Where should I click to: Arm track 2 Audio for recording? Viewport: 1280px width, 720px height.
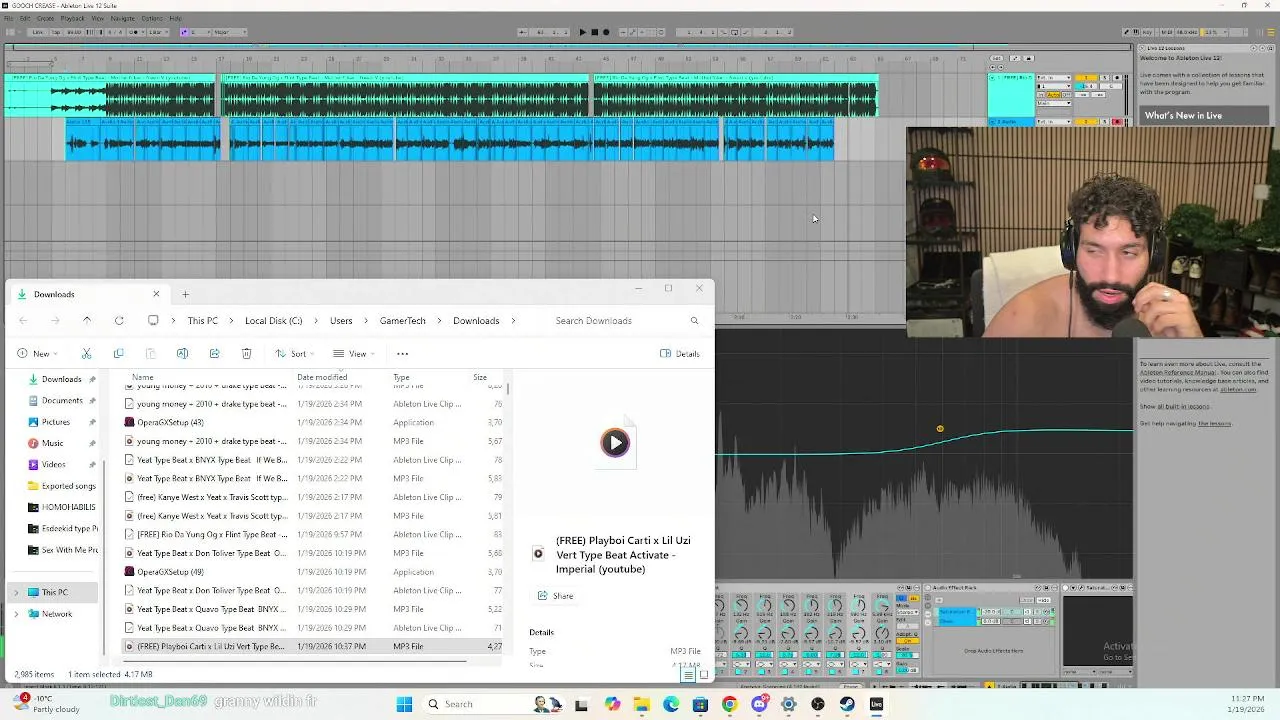point(1117,122)
